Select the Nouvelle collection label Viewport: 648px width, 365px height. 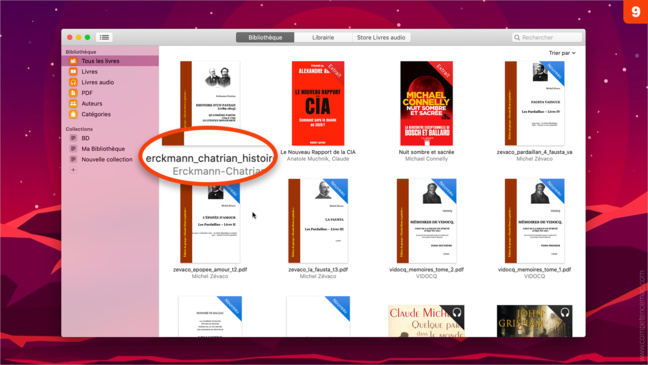point(107,159)
